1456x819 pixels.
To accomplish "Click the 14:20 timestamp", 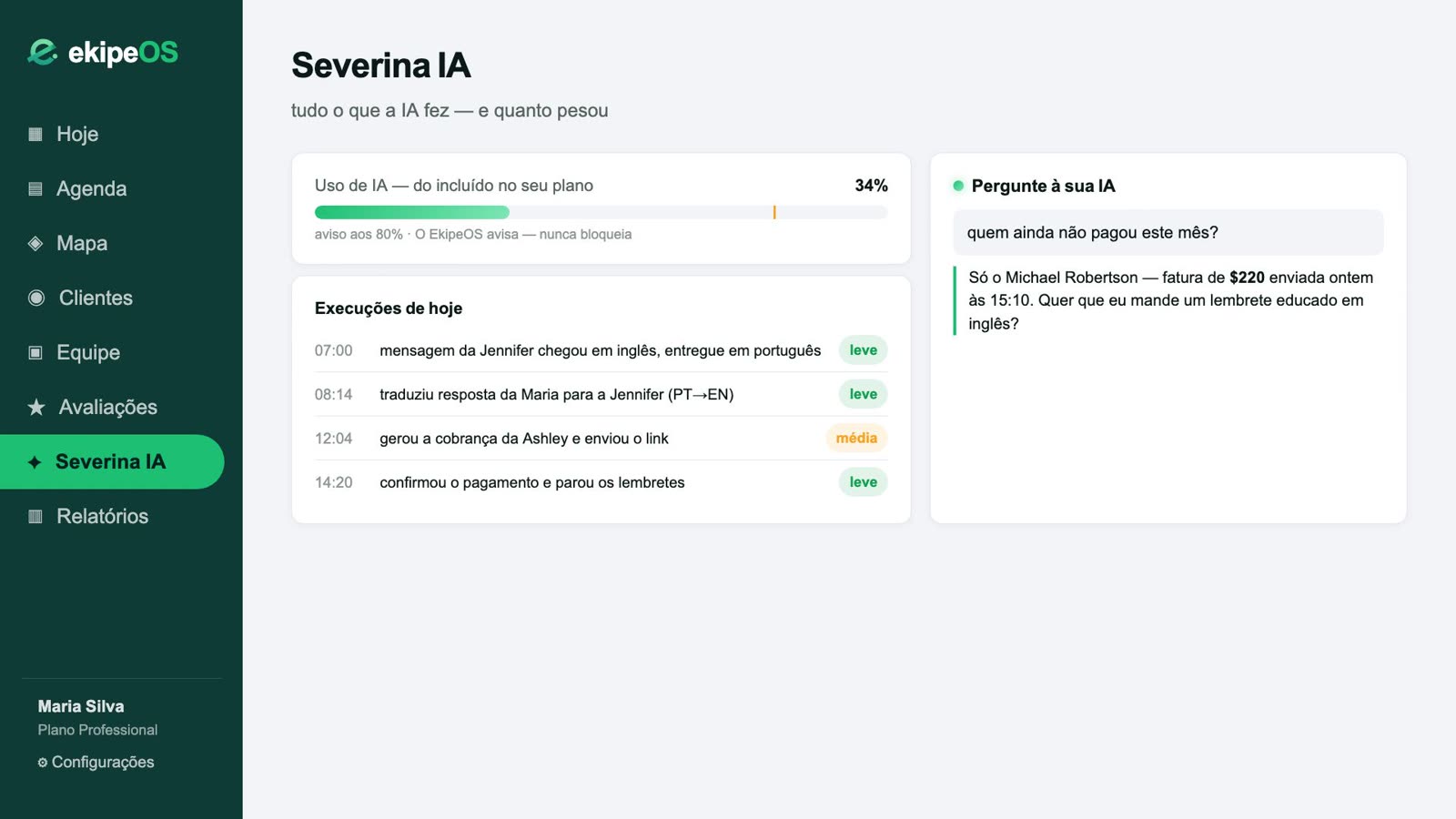I will 333,482.
